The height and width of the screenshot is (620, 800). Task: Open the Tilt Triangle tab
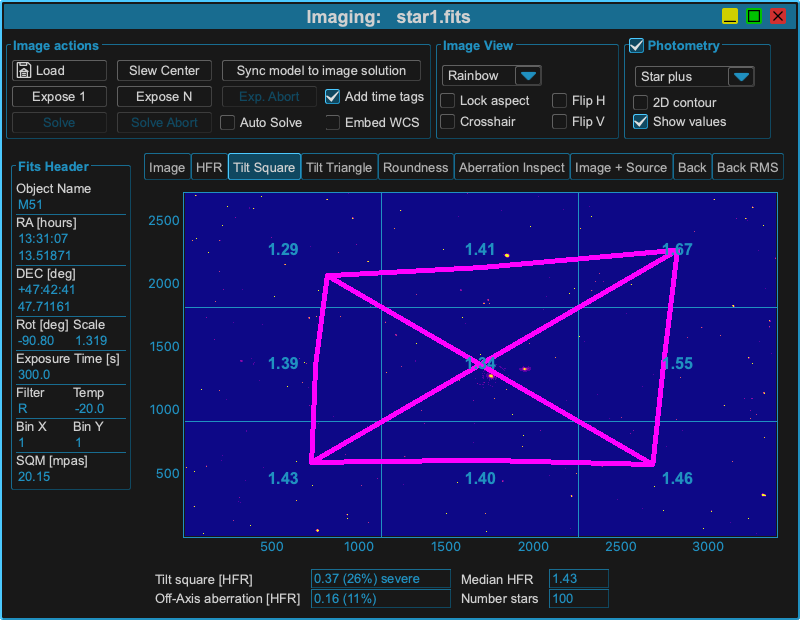coord(339,167)
